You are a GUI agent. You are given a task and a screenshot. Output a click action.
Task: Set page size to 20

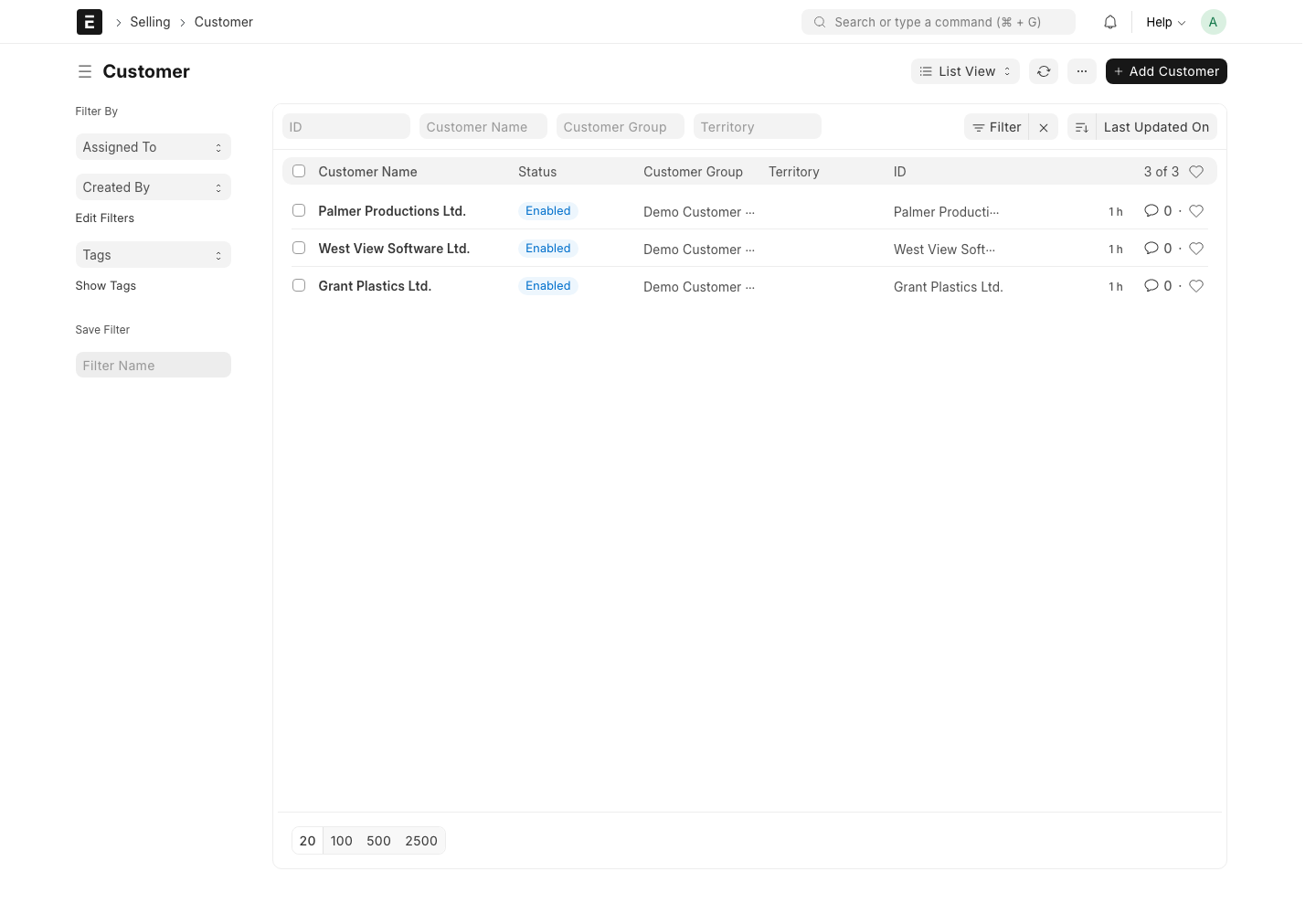308,841
